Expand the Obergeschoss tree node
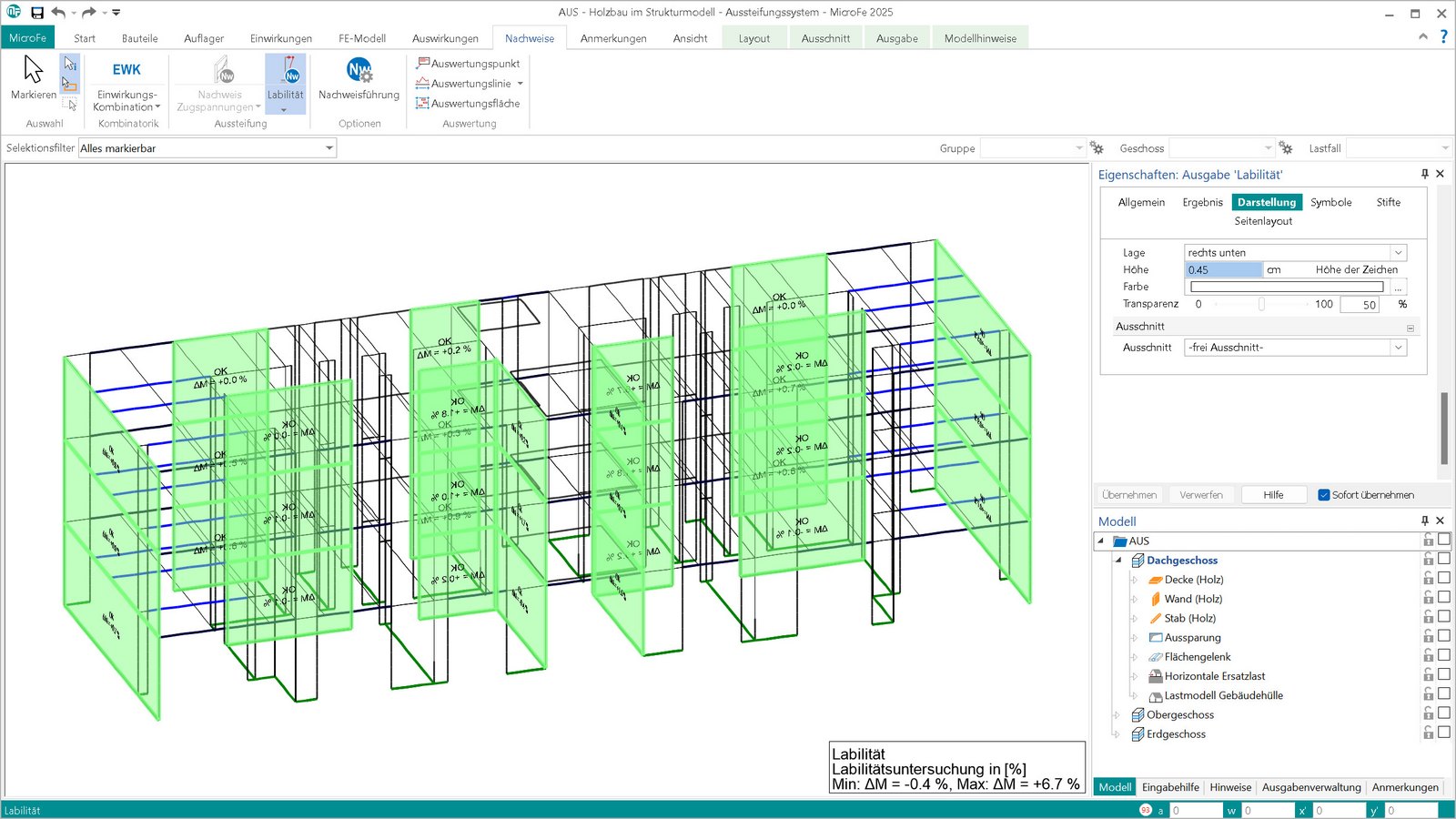This screenshot has width=1456, height=819. (x=1117, y=715)
